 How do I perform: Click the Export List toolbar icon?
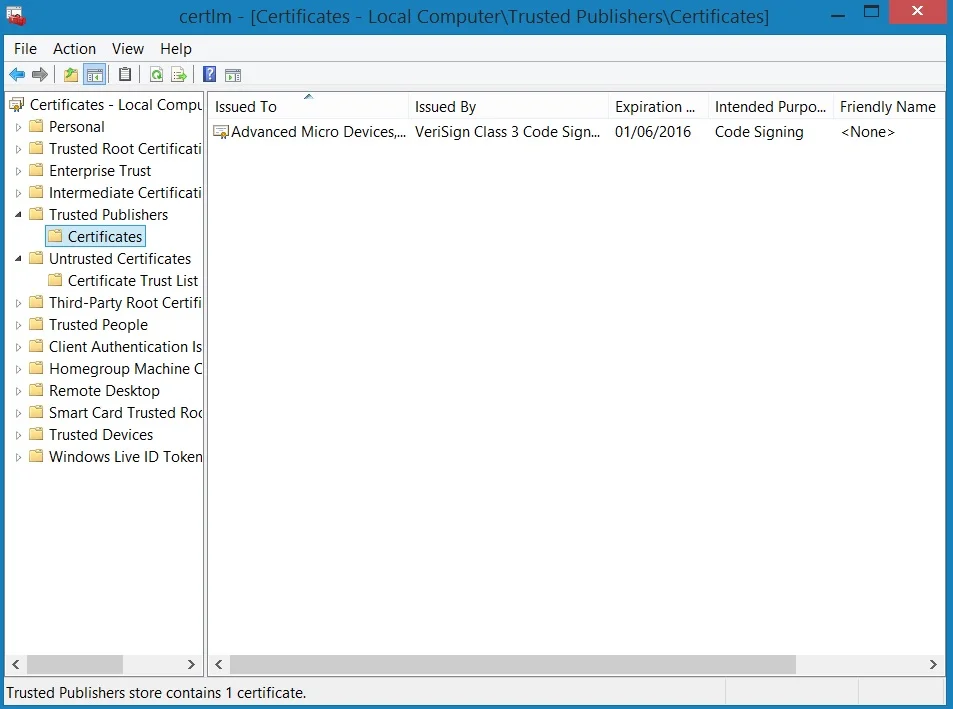pyautogui.click(x=179, y=75)
